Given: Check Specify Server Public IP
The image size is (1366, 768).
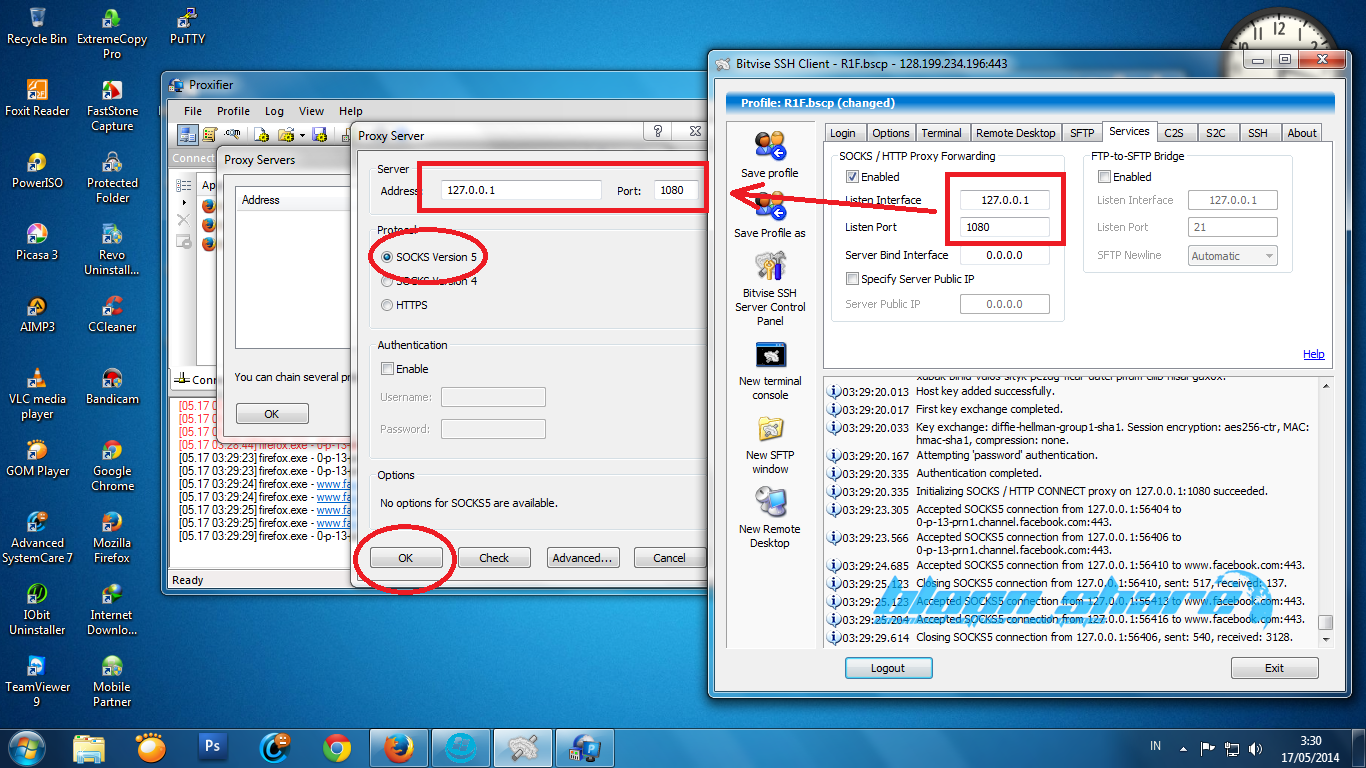Looking at the screenshot, I should tap(852, 279).
